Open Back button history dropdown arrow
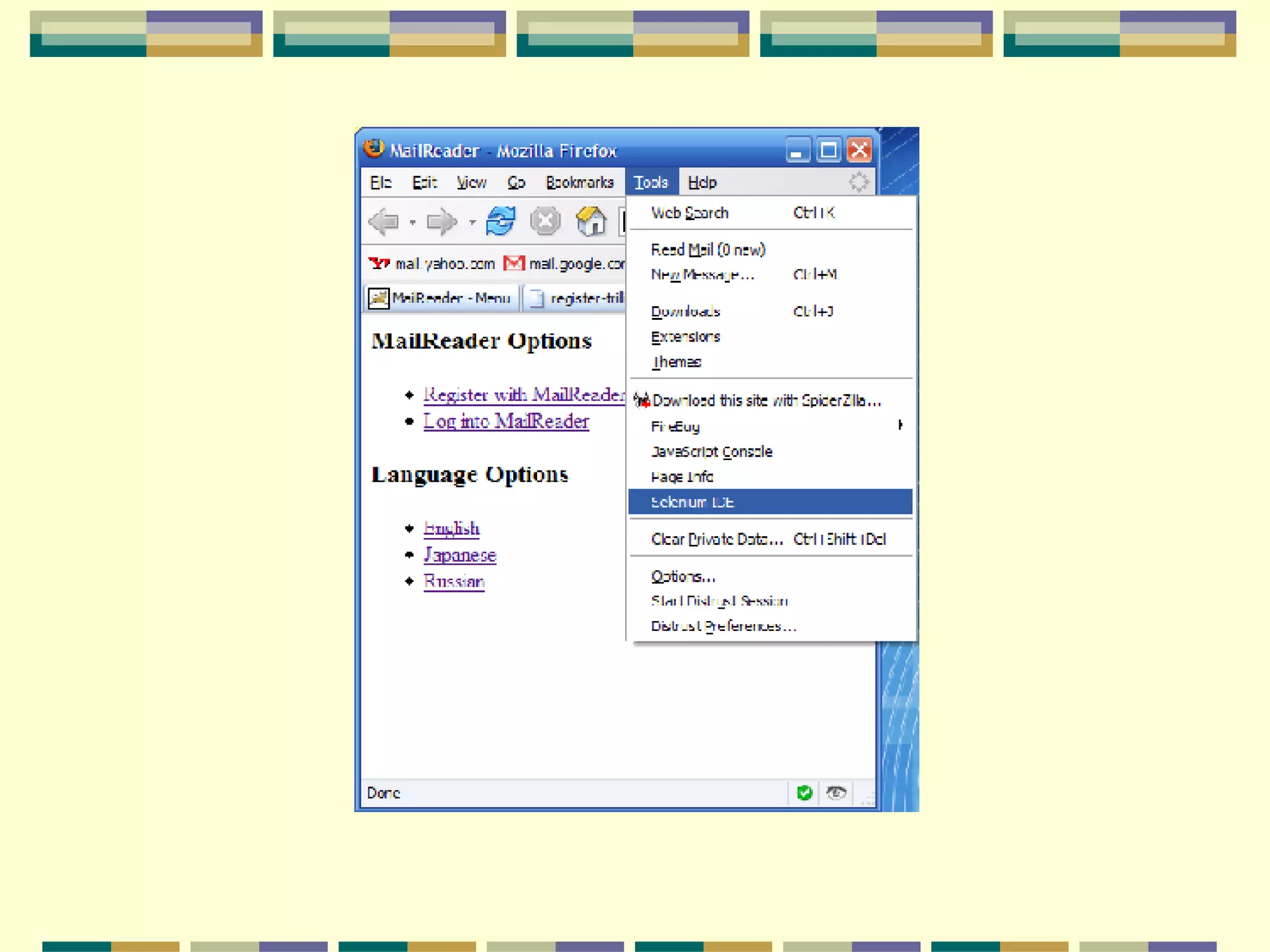 click(x=412, y=222)
